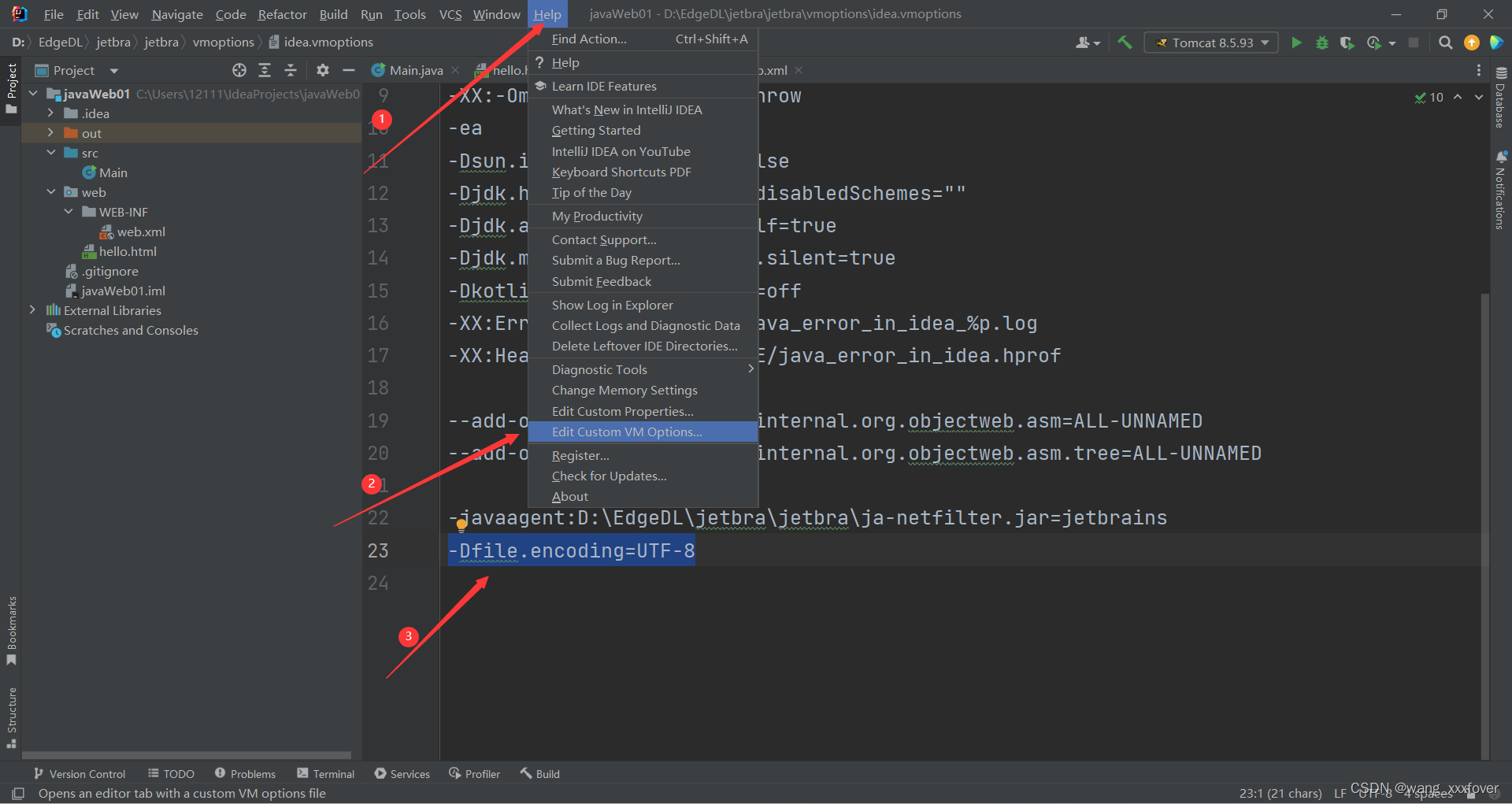This screenshot has width=1512, height=804.
Task: Close the Main.java editor tab
Action: pyautogui.click(x=455, y=70)
